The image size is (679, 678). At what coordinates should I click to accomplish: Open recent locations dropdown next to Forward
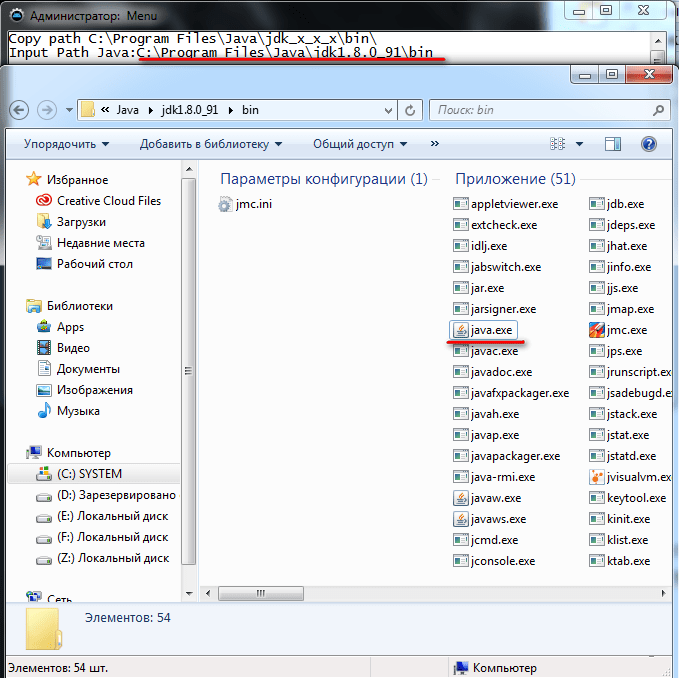pos(69,110)
